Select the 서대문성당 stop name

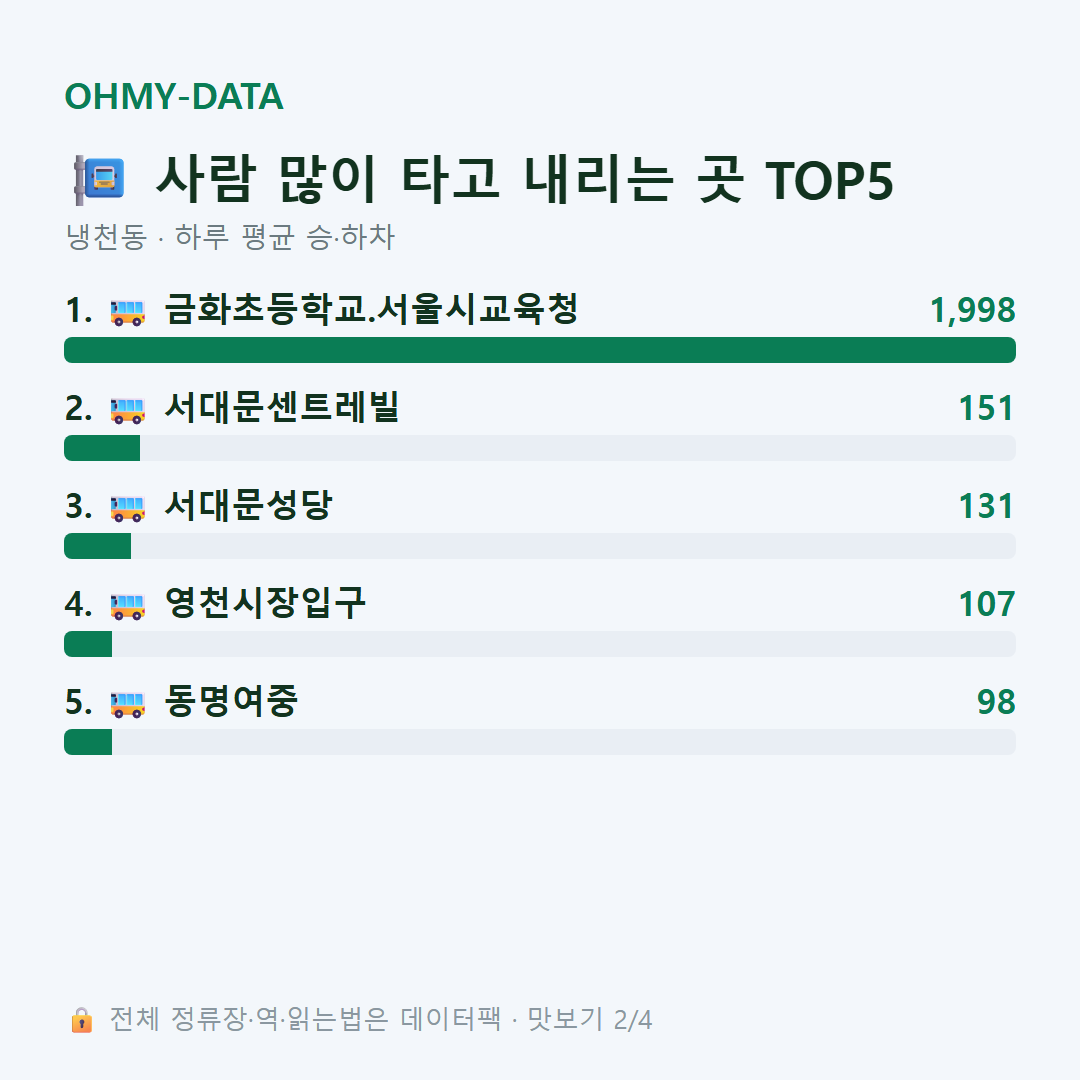pyautogui.click(x=249, y=505)
